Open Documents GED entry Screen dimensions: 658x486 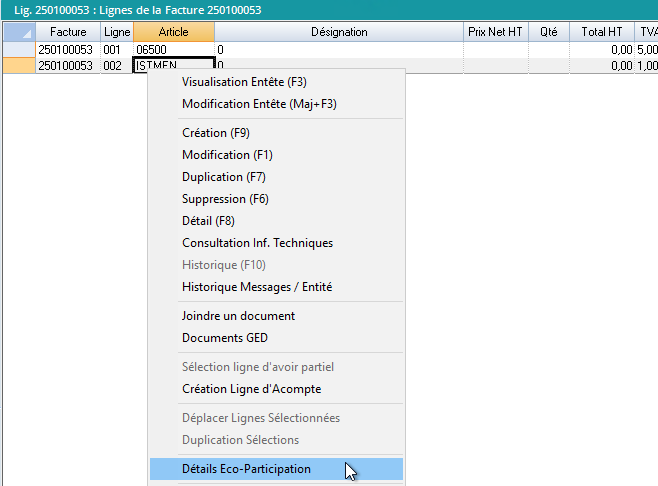point(225,338)
